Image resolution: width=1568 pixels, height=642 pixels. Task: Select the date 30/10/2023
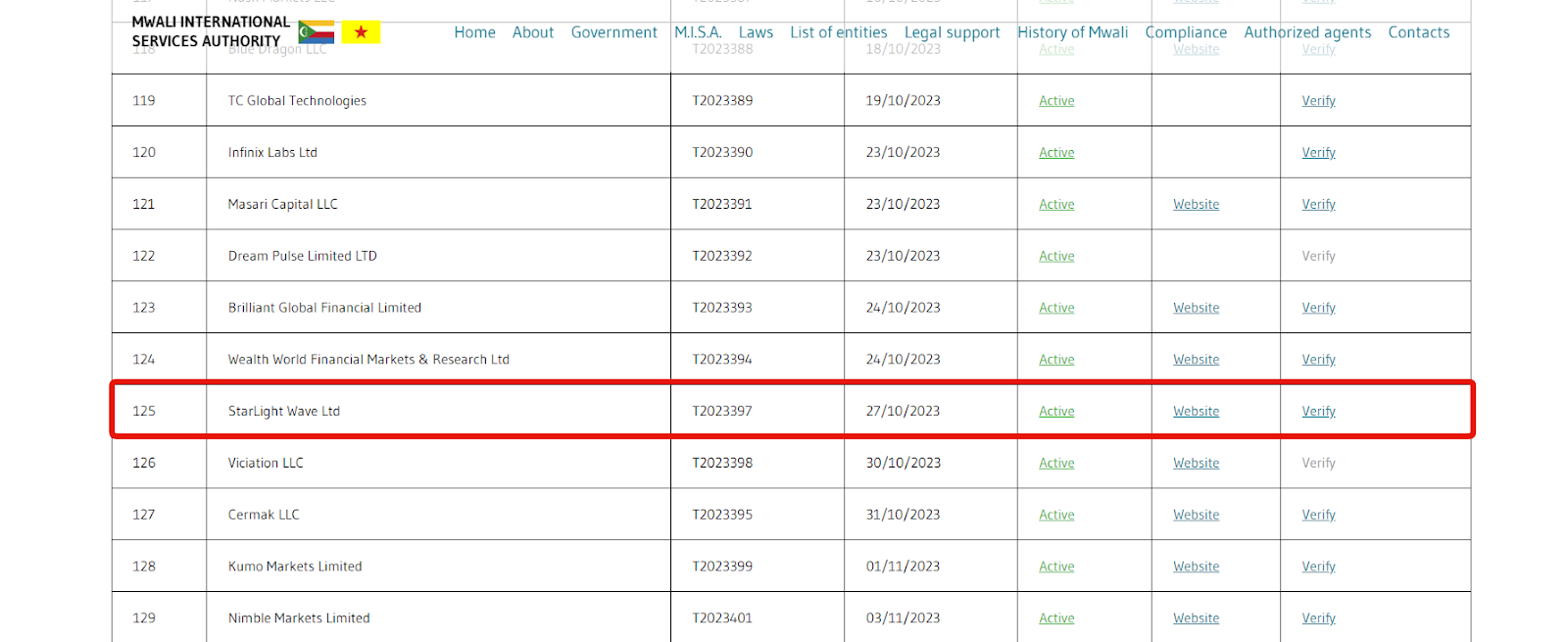903,464
